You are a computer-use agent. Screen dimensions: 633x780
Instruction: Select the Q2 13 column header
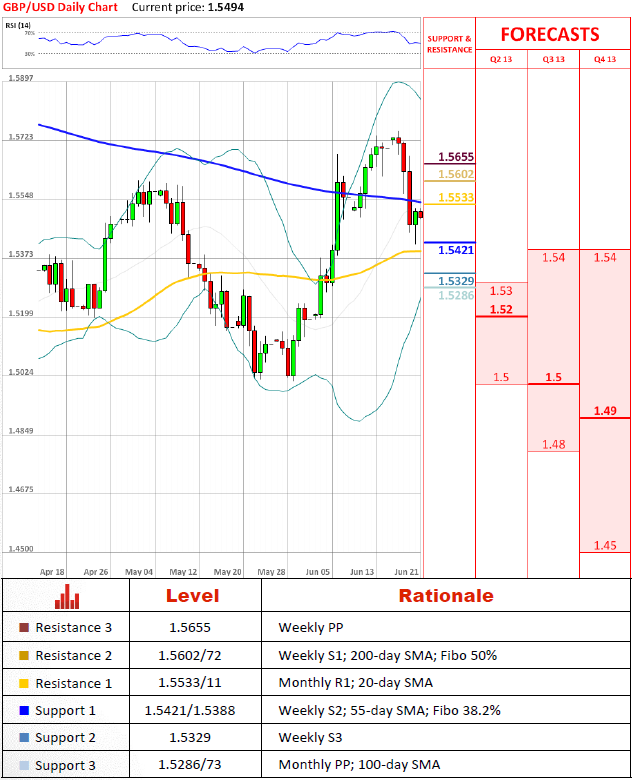[501, 59]
